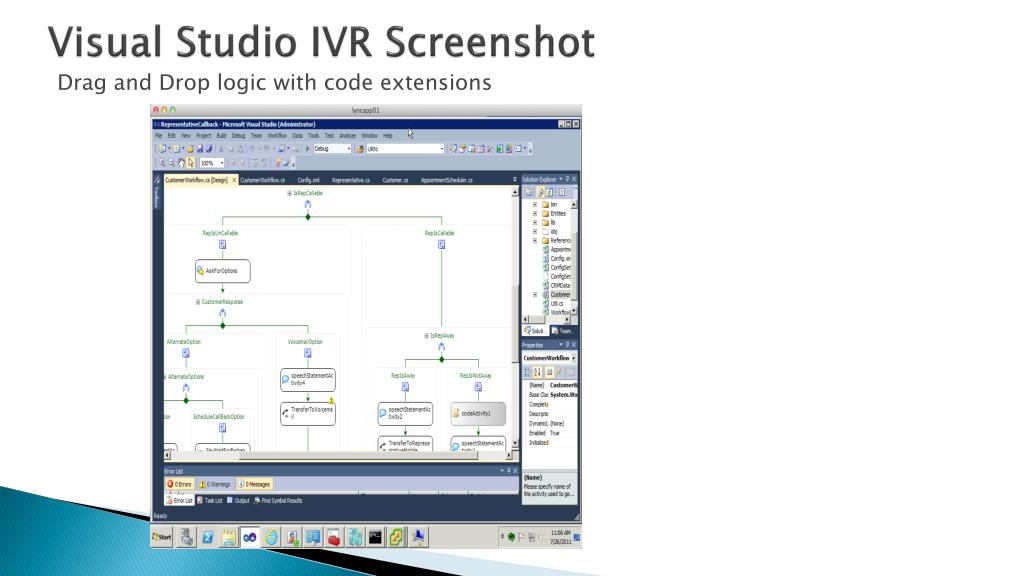The width and height of the screenshot is (1024, 576).
Task: Switch to the Team Explorer tab
Action: pos(562,331)
